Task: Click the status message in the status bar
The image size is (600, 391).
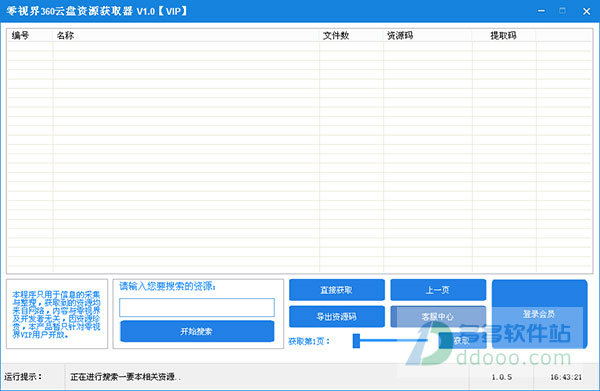Action: point(126,377)
